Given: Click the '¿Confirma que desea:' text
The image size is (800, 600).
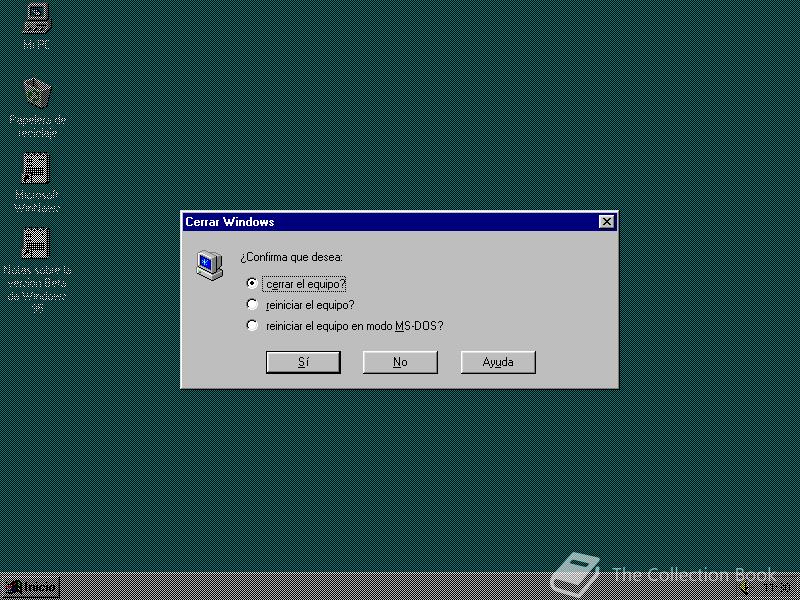Looking at the screenshot, I should pos(291,257).
